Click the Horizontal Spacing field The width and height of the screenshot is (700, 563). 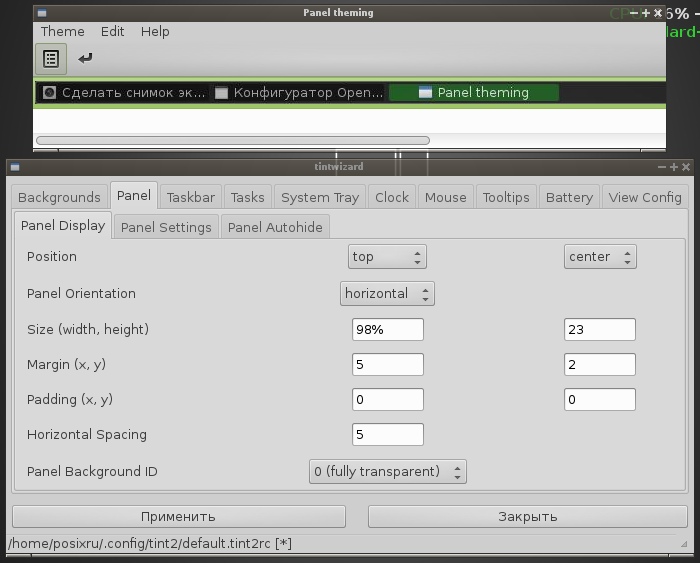pos(388,434)
